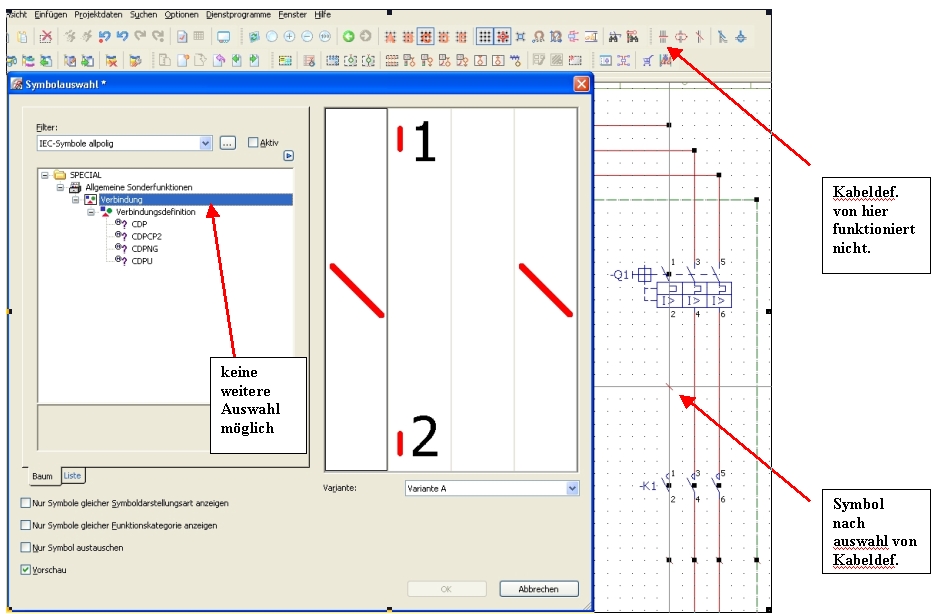The image size is (936, 614).
Task: Open the Projektdaten menu
Action: pos(98,14)
